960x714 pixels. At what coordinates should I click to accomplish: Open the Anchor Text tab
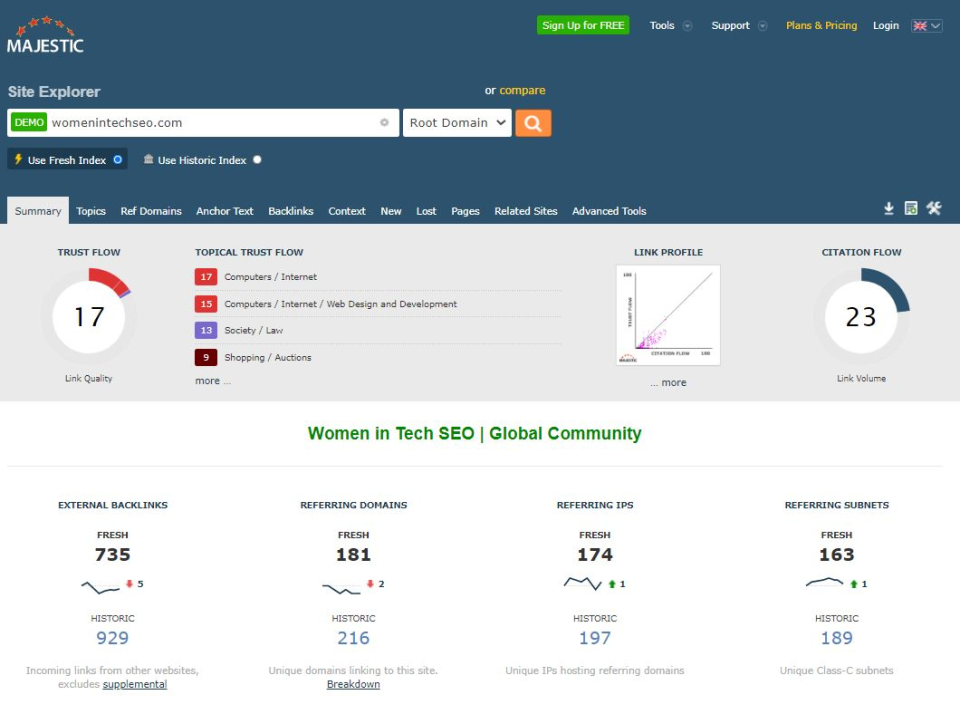[x=224, y=211]
